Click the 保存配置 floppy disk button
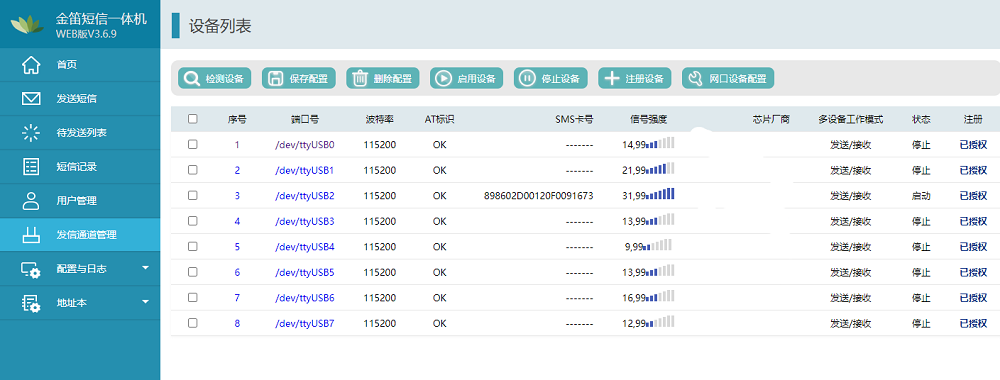Image resolution: width=1000 pixels, height=380 pixels. coord(298,78)
